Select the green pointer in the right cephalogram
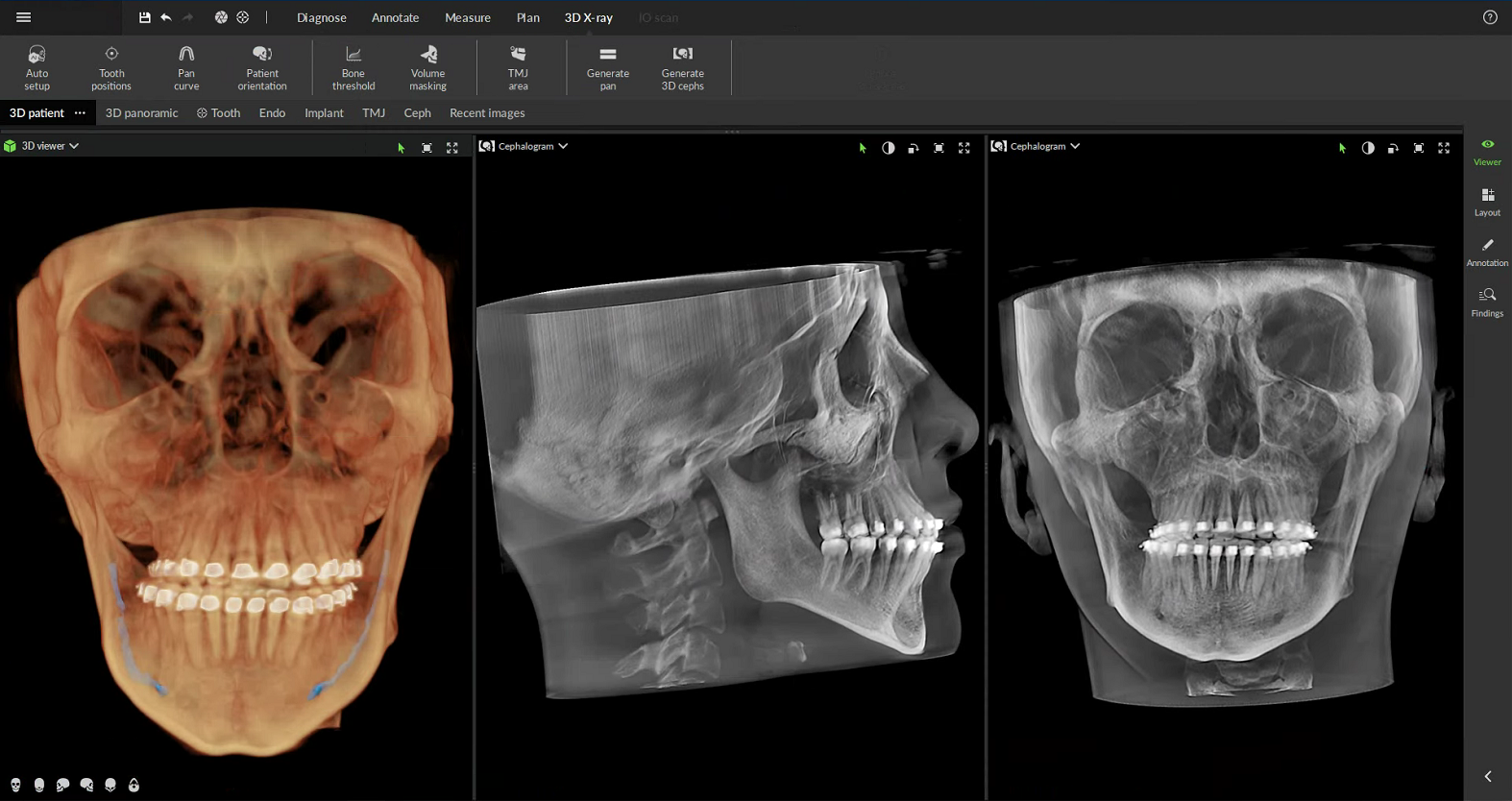This screenshot has width=1512, height=801. 1342,148
